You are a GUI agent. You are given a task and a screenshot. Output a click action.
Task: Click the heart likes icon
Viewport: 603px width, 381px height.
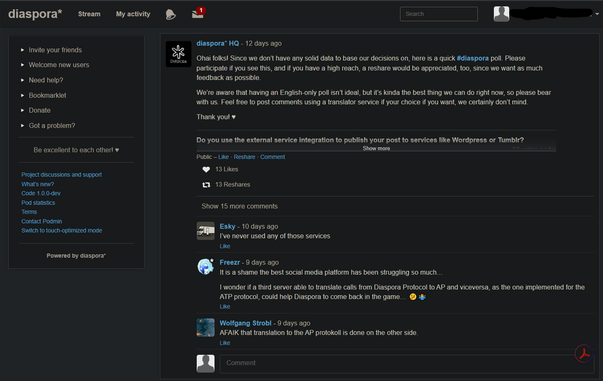tap(206, 170)
